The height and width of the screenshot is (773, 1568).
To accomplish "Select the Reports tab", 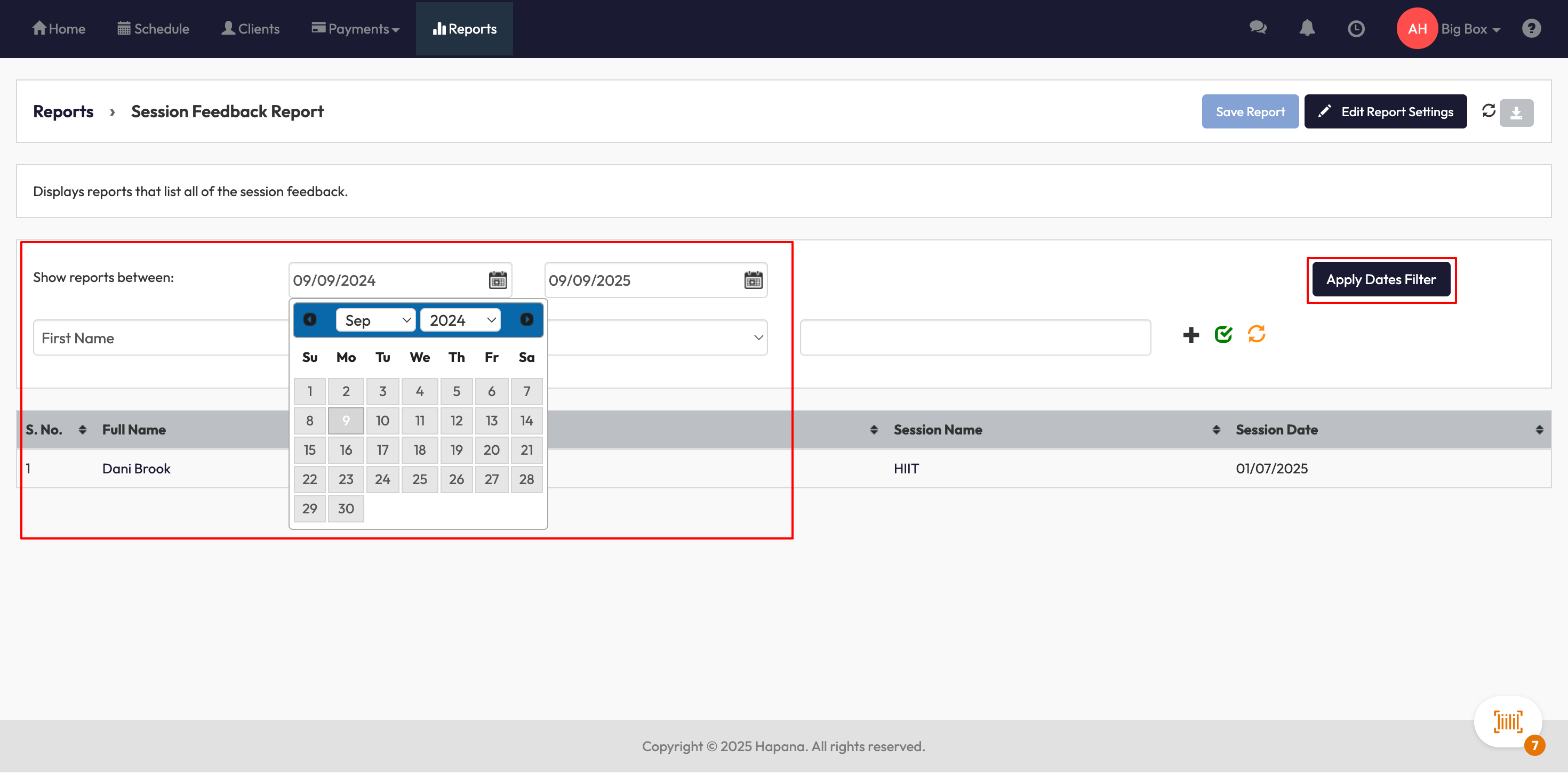I will click(465, 29).
